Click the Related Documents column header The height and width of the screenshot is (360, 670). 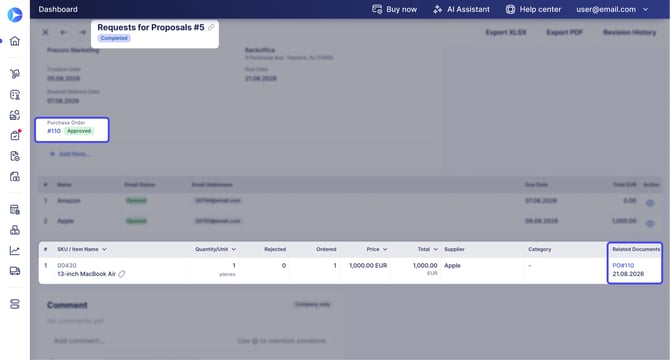636,249
